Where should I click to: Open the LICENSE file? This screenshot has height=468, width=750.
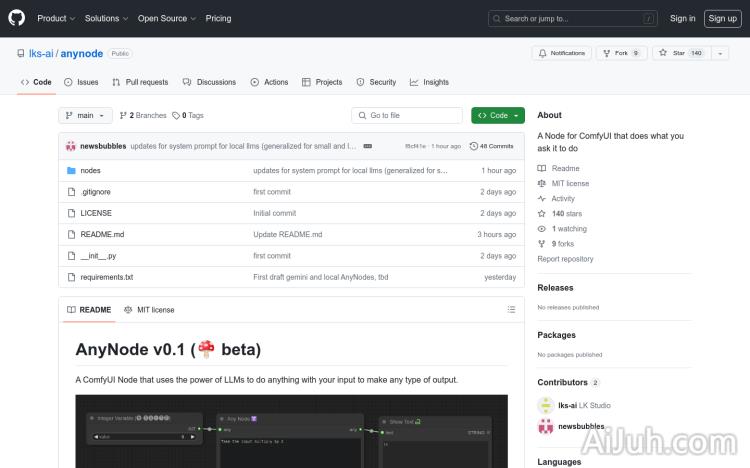96,213
